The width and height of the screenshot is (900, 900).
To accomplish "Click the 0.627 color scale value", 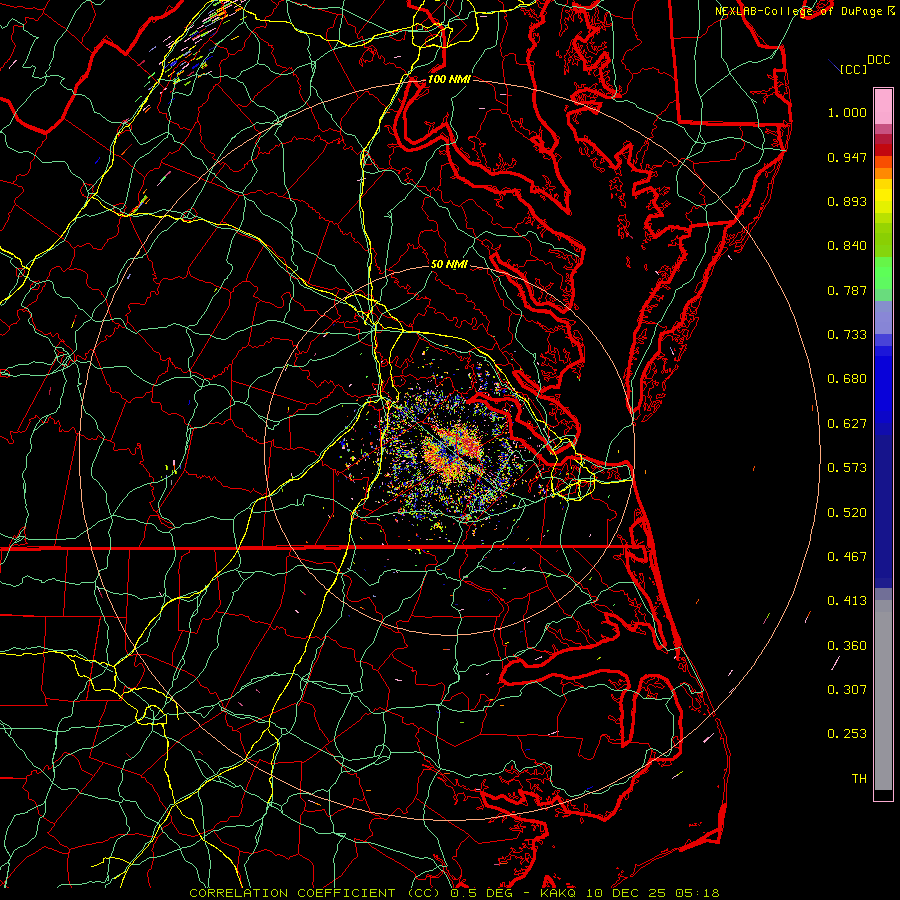I will [847, 424].
